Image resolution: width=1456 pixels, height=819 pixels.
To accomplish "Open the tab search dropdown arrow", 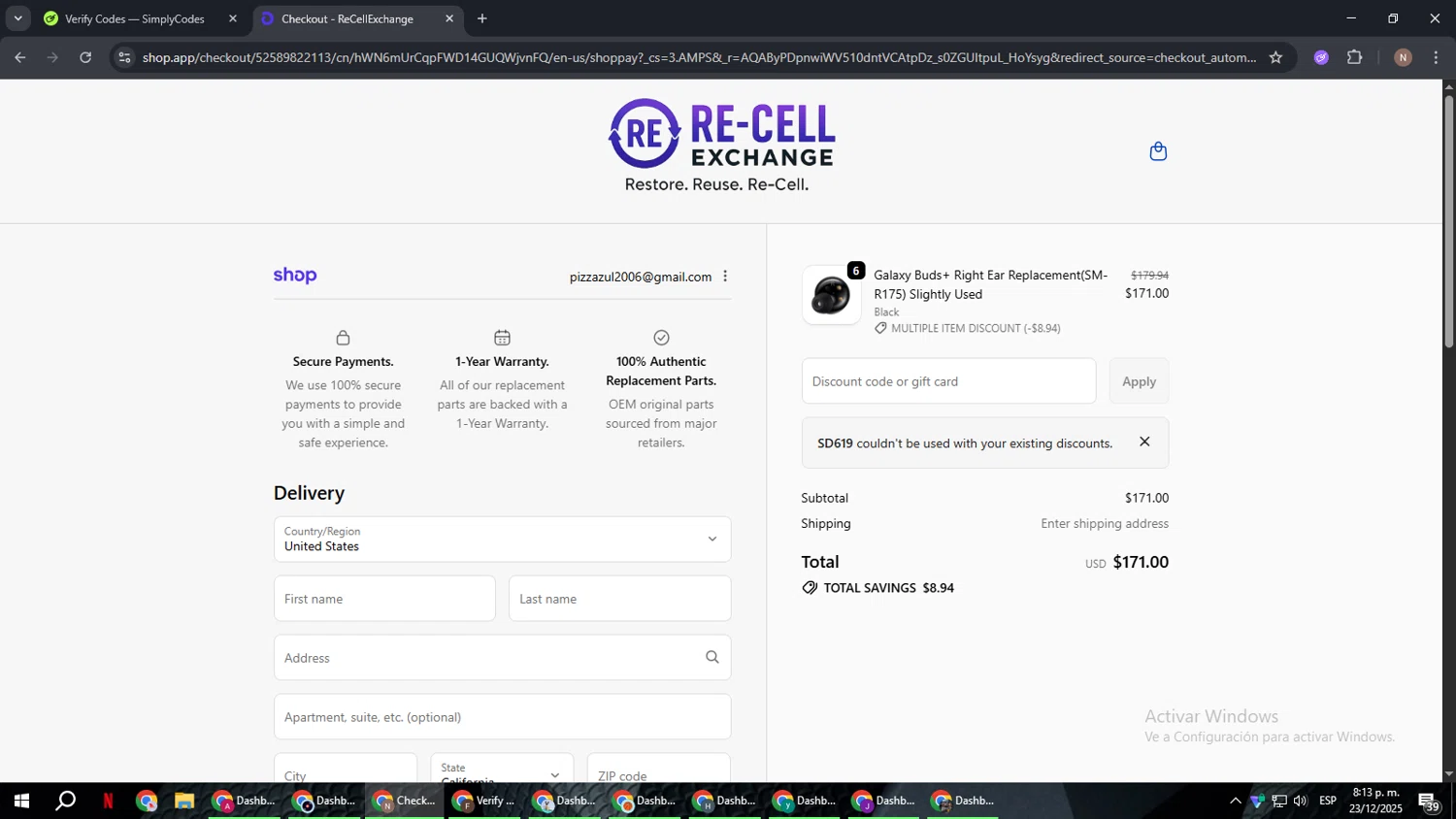I will click(x=17, y=18).
